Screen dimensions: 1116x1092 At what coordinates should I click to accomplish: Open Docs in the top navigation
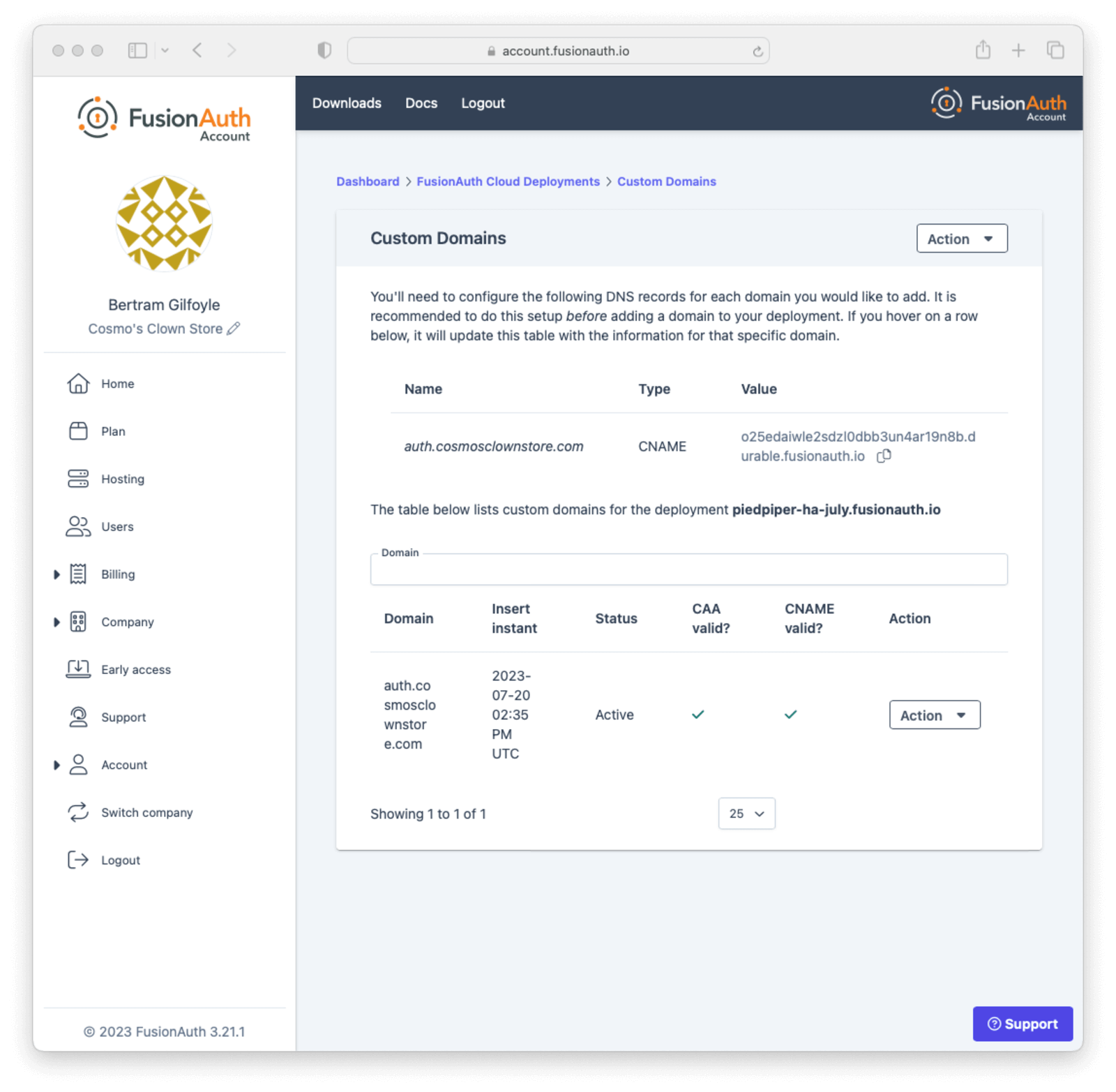pos(421,103)
